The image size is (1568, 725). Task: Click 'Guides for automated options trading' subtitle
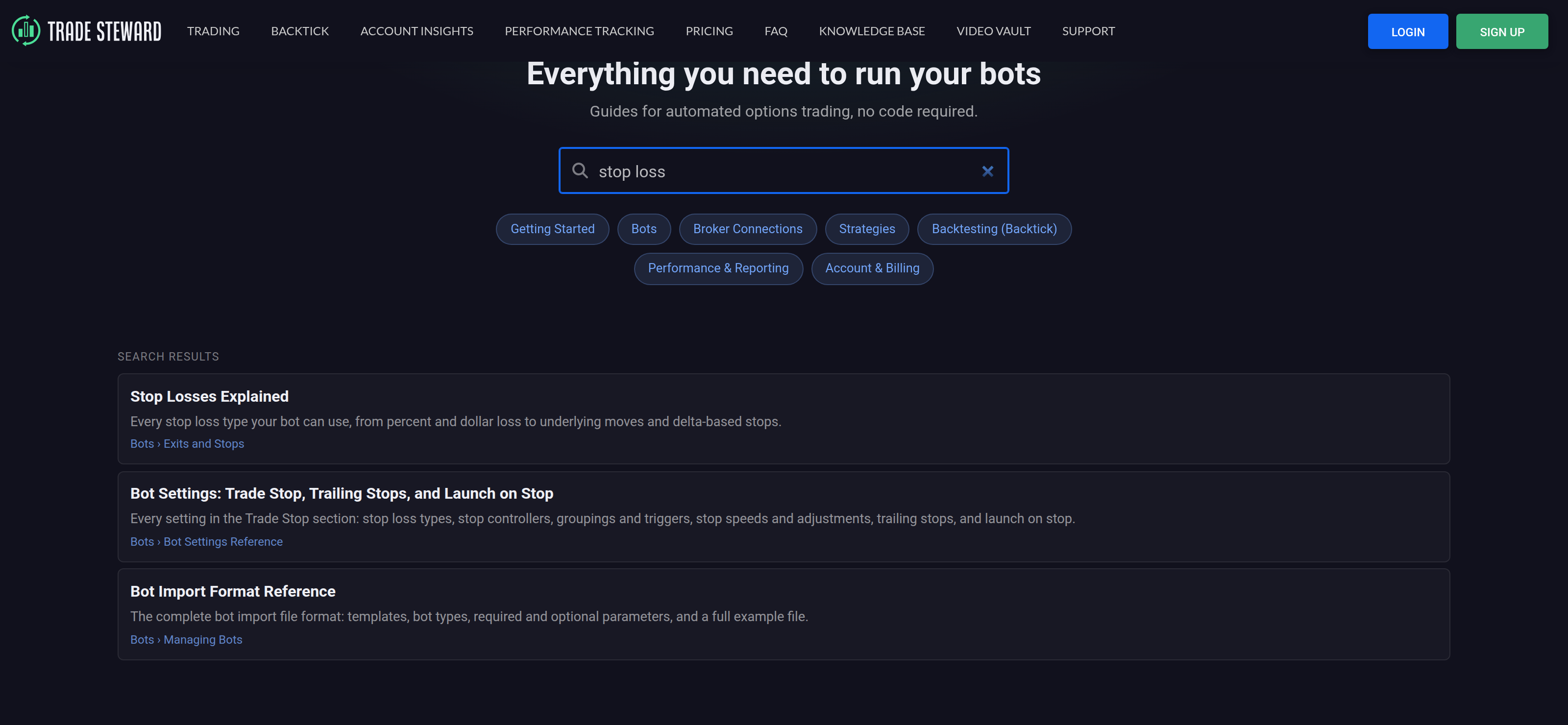pos(784,111)
